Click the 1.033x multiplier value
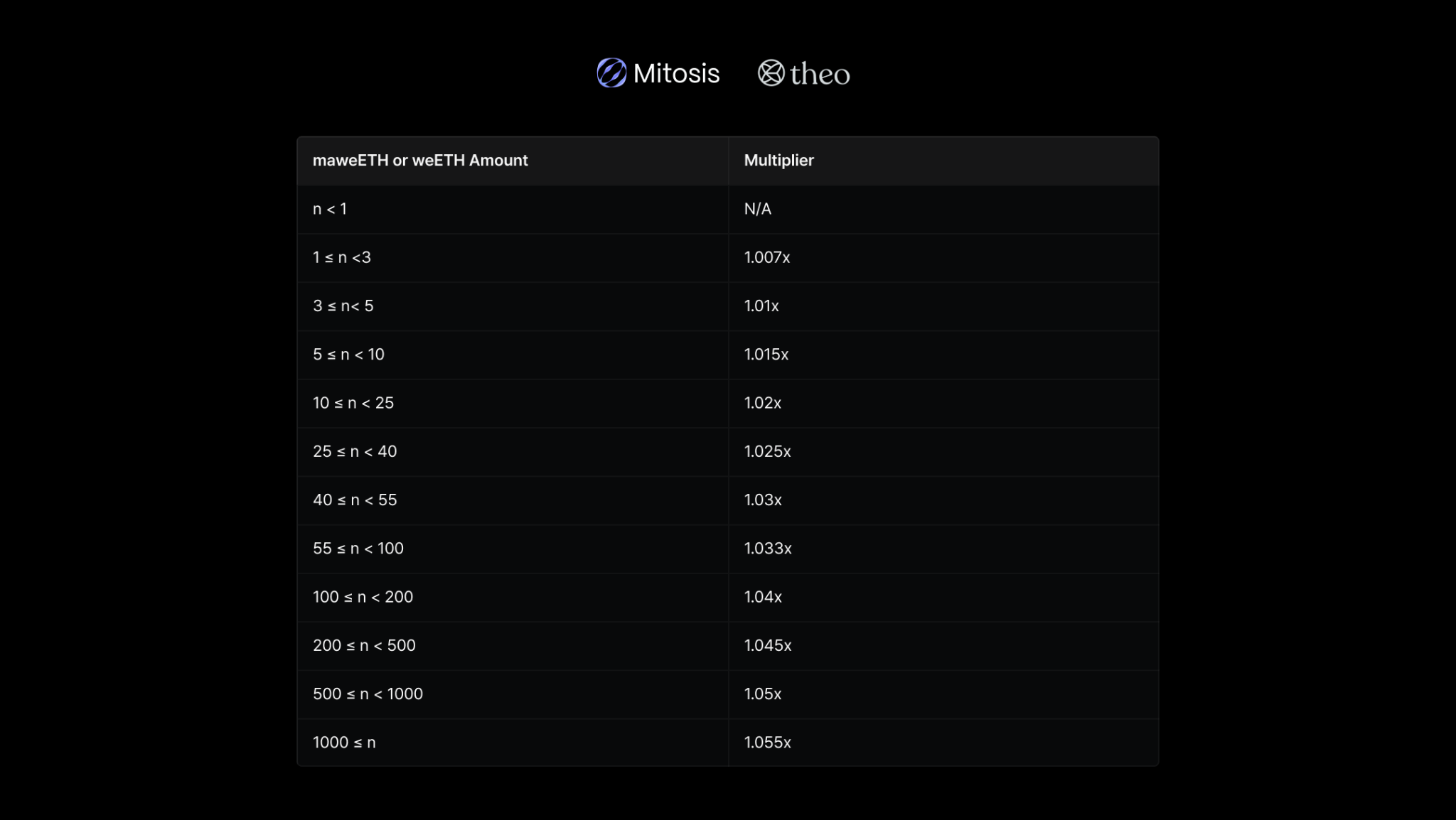 pyautogui.click(x=768, y=549)
